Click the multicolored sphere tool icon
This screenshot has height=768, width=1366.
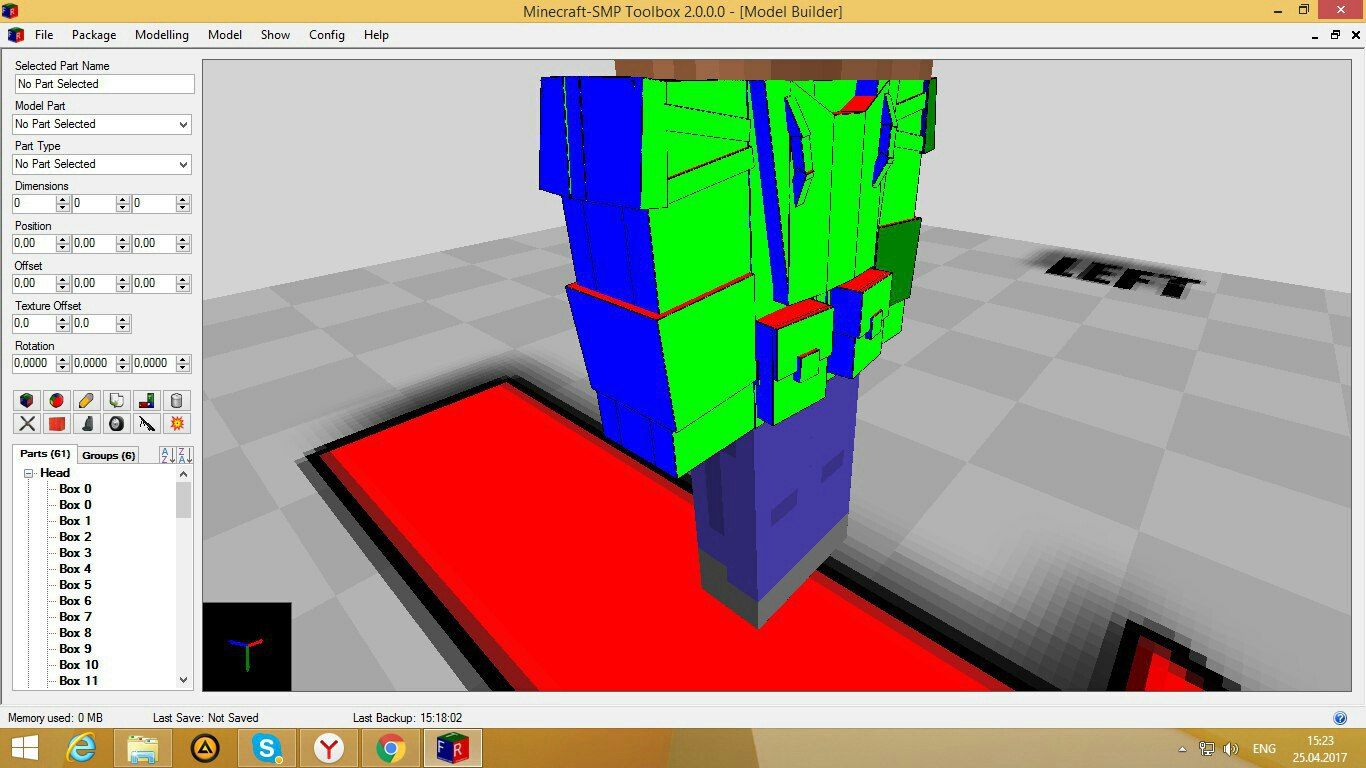pyautogui.click(x=57, y=400)
